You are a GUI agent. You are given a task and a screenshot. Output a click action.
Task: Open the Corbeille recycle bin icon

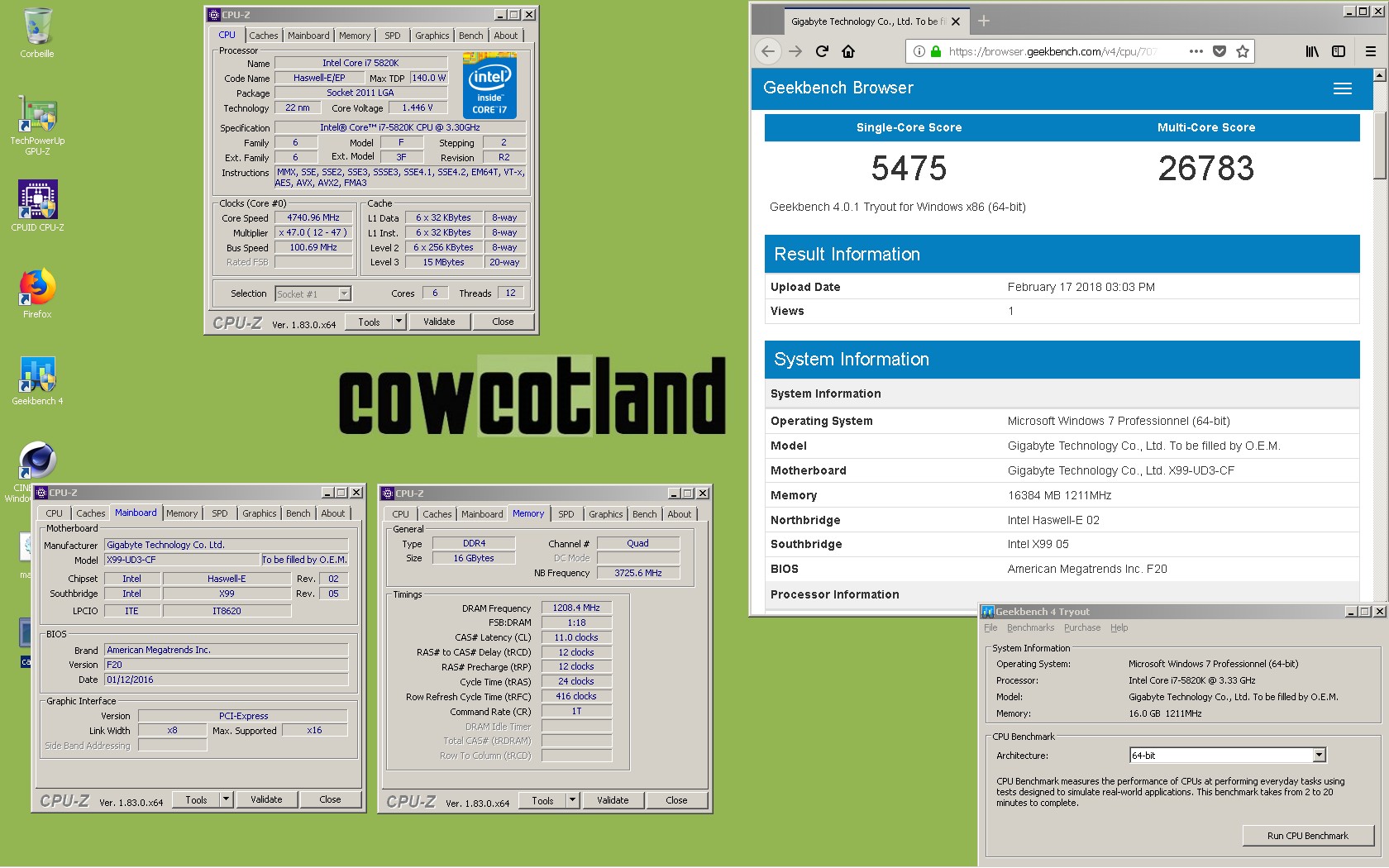pyautogui.click(x=37, y=33)
